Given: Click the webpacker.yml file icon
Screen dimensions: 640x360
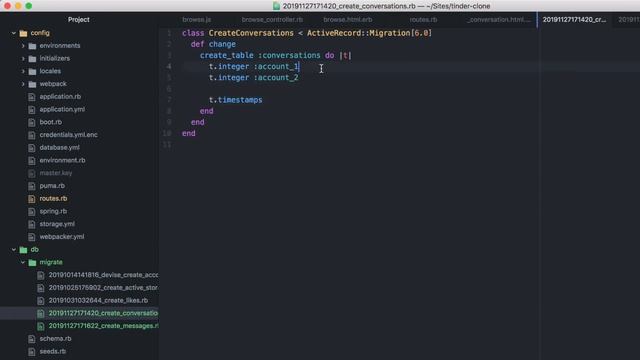Looking at the screenshot, I should pyautogui.click(x=32, y=237).
